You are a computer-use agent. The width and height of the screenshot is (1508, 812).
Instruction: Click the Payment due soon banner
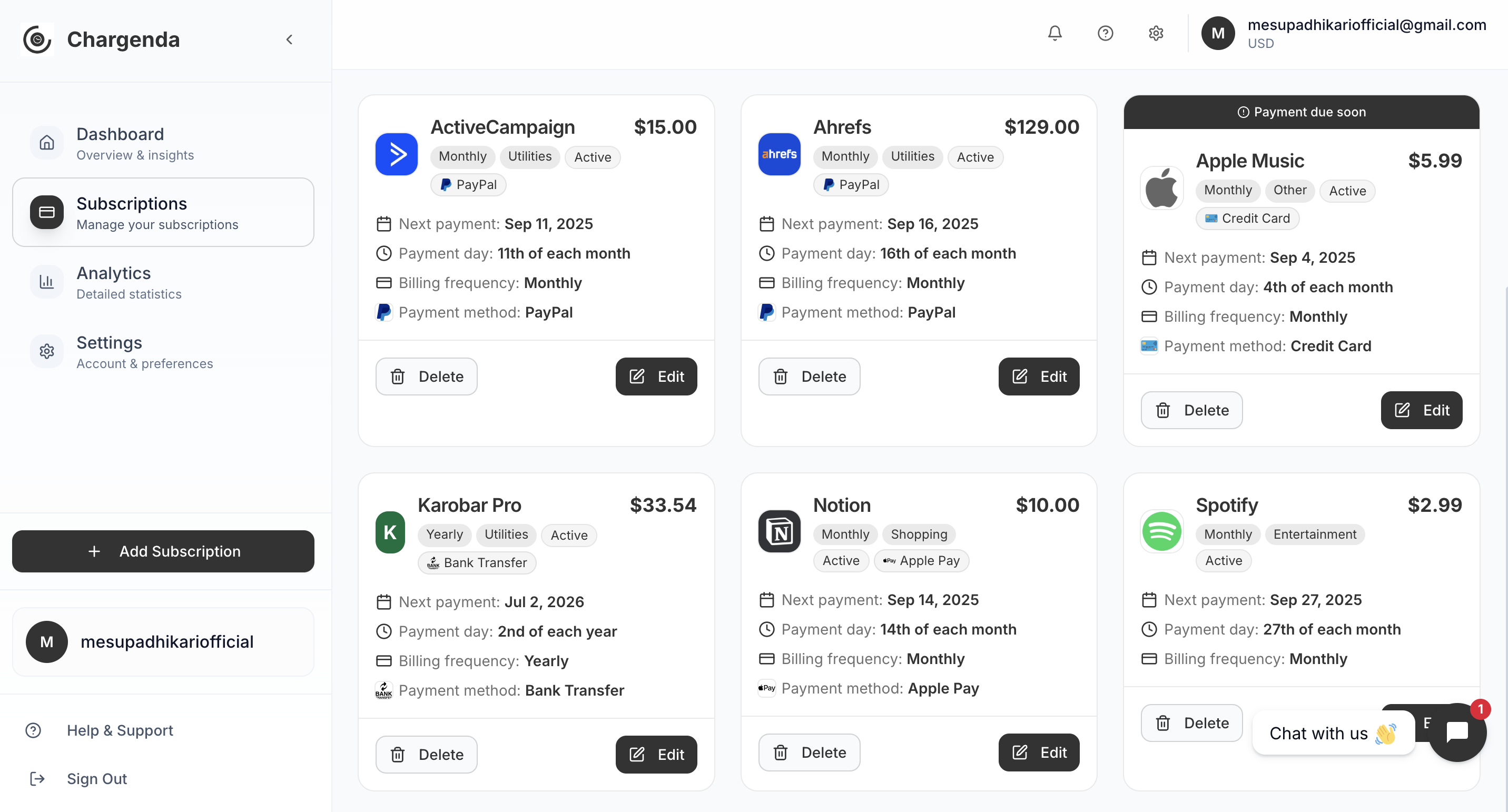click(x=1301, y=112)
